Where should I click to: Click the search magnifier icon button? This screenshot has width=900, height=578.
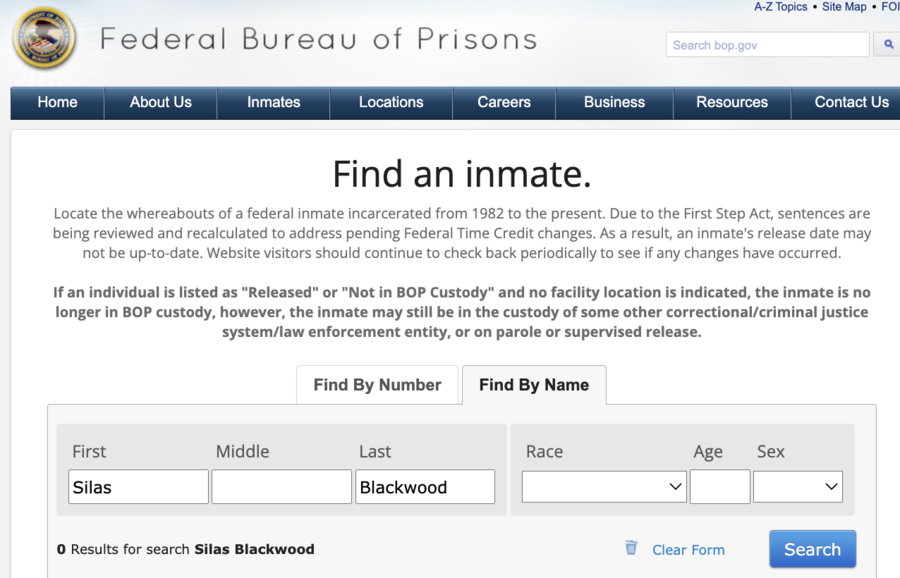tap(887, 45)
